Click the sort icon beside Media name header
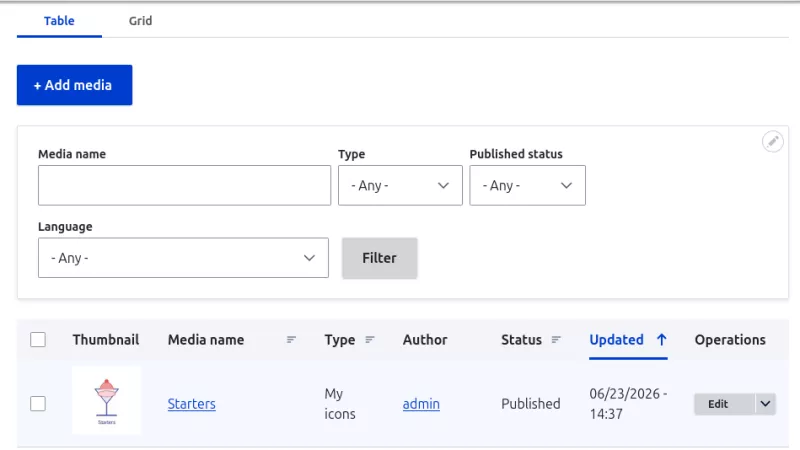The image size is (800, 450). click(291, 340)
